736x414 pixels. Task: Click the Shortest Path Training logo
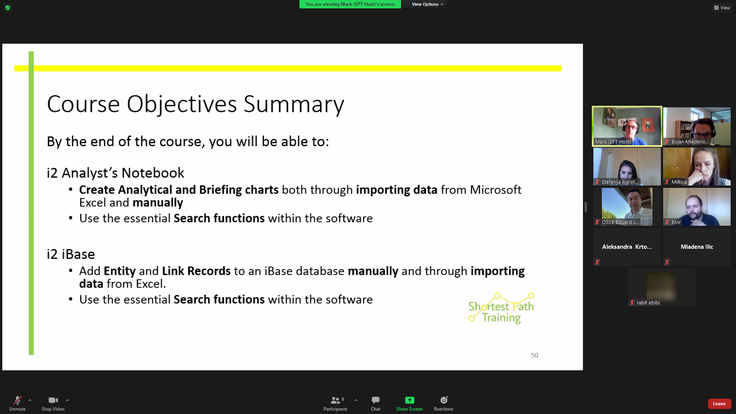pos(501,309)
